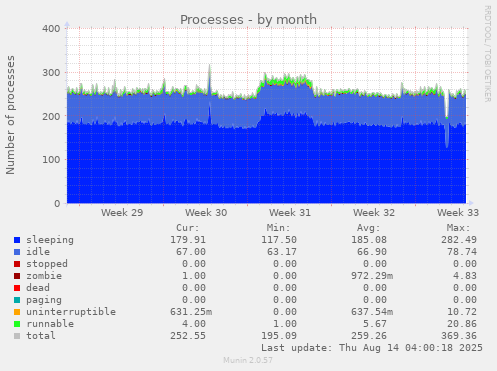Viewport: 497px width, 371px height.
Task: Click the dead legend color swatch
Action: 17,288
